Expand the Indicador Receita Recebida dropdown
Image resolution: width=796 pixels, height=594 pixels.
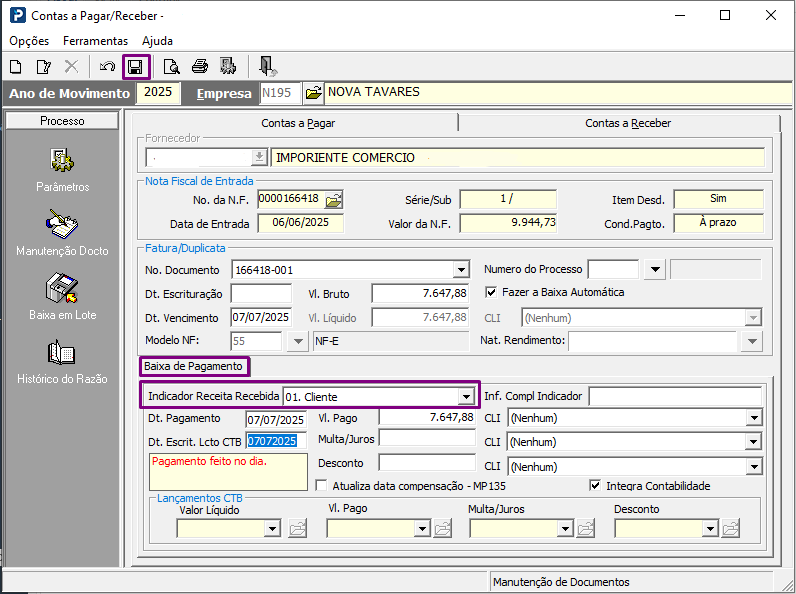coord(465,396)
